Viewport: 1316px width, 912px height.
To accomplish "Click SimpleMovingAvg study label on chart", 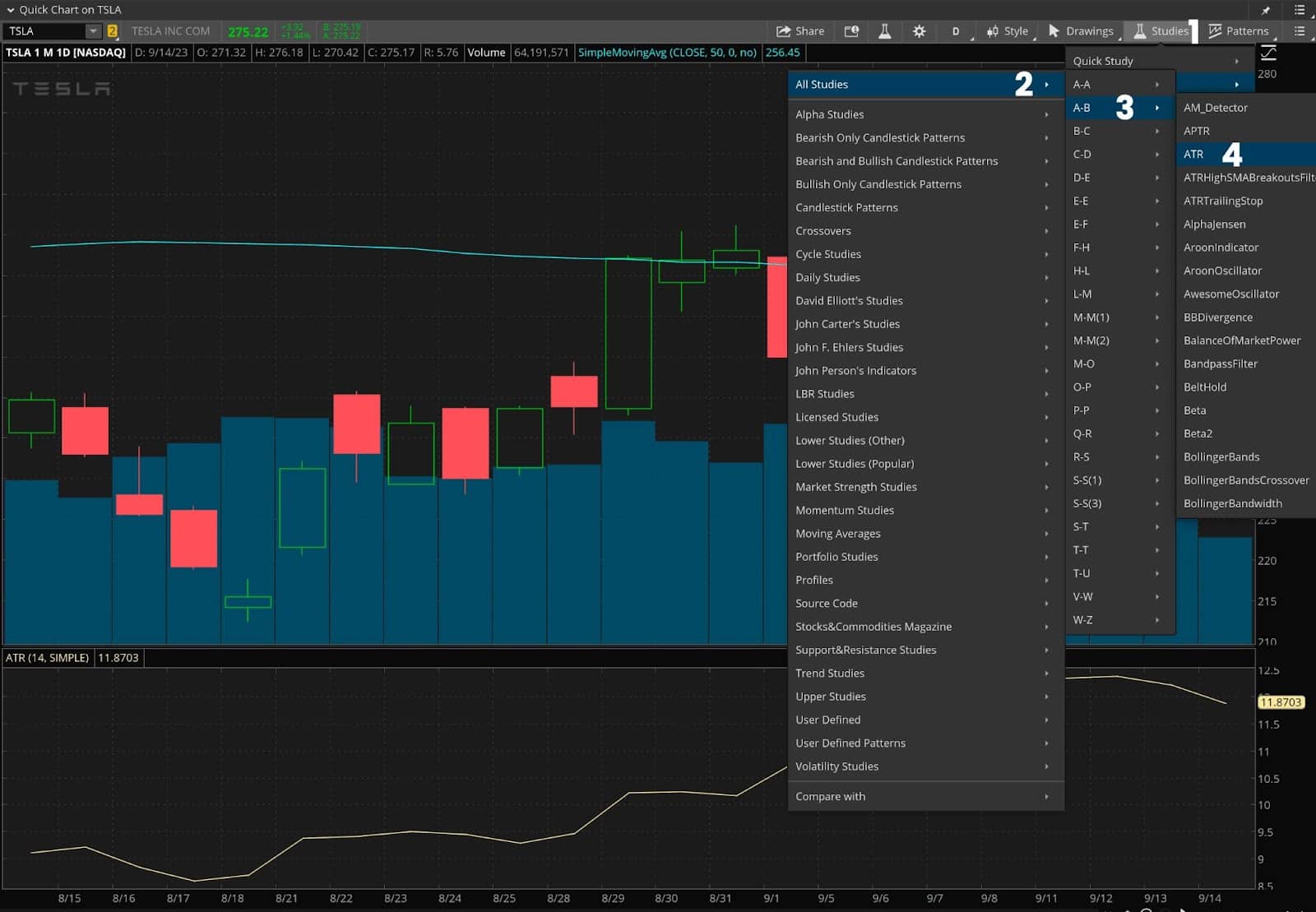I will (x=667, y=53).
